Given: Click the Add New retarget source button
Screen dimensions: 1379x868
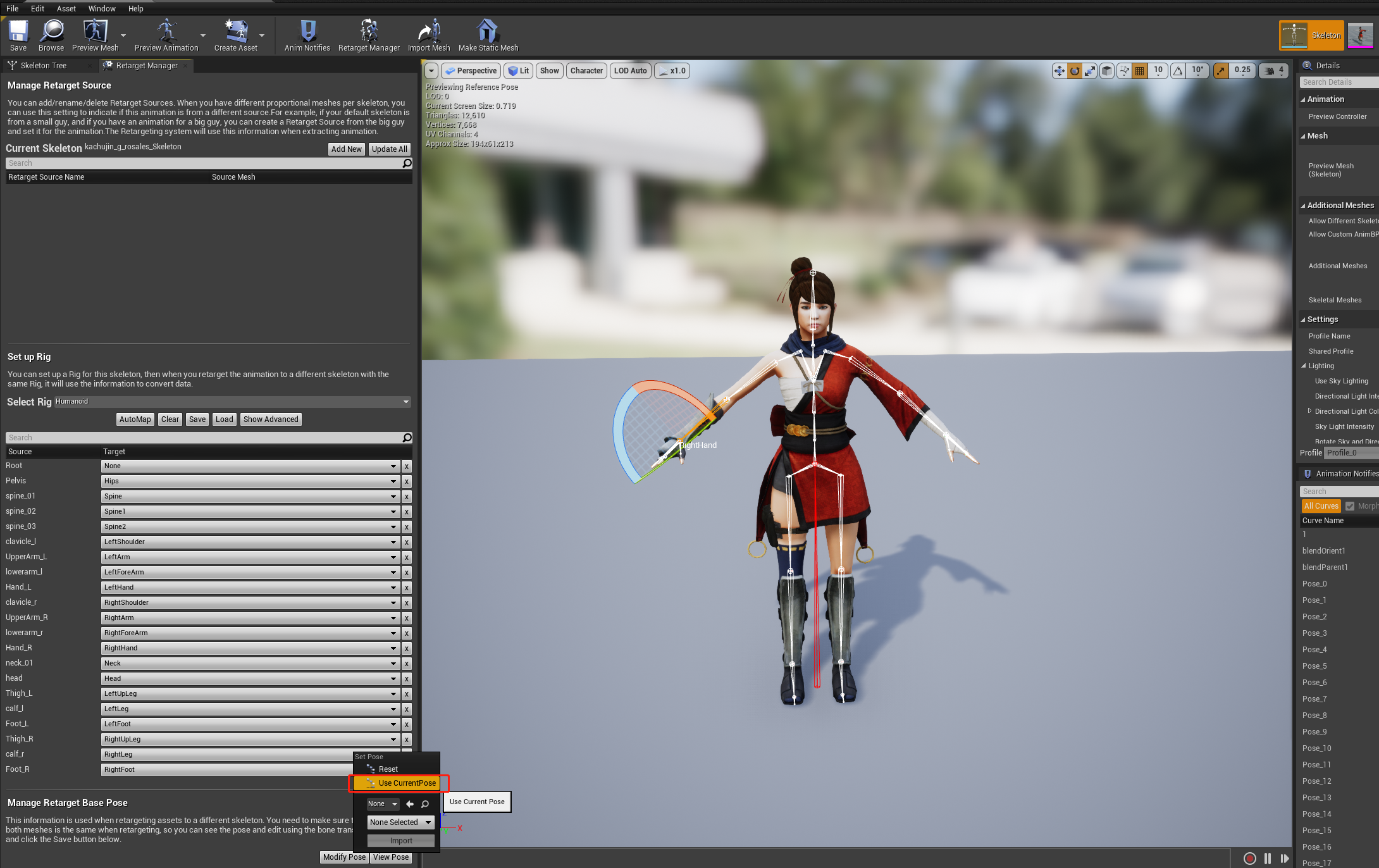Looking at the screenshot, I should tap(346, 149).
